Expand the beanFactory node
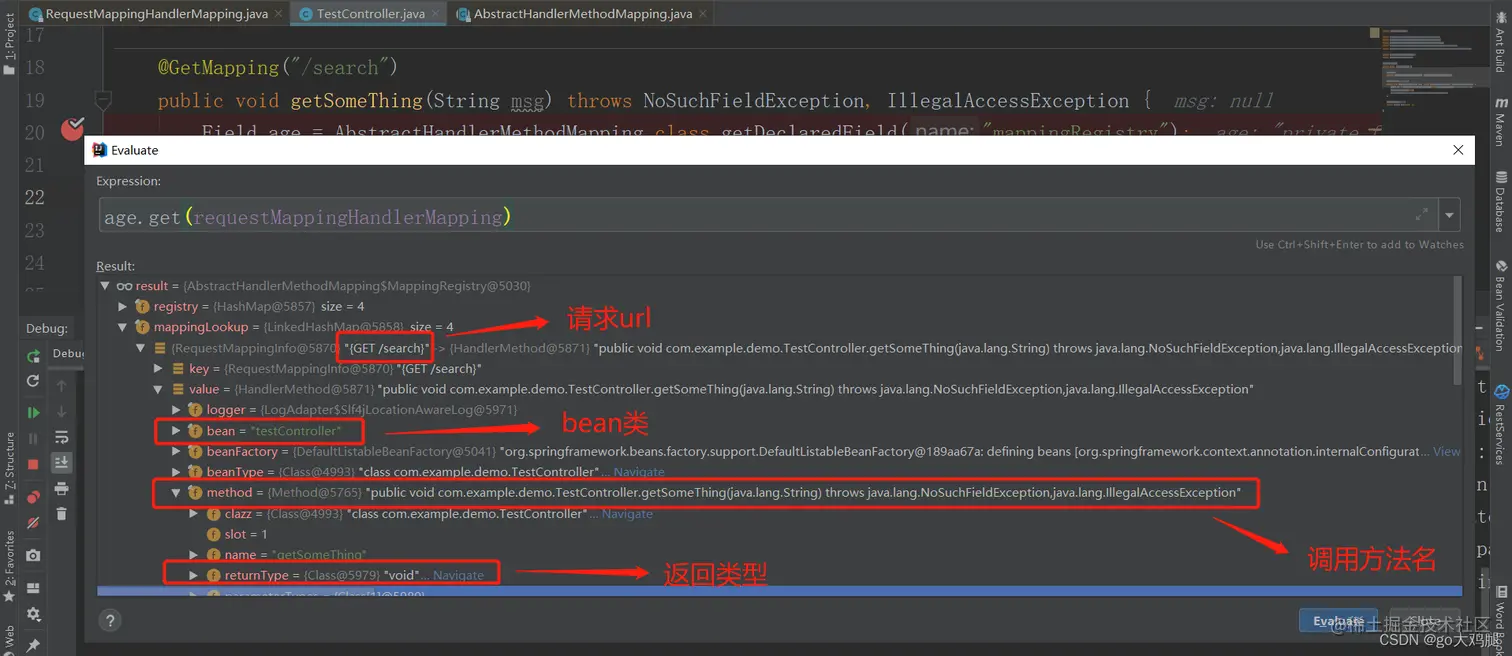This screenshot has height=656, width=1512. click(x=176, y=452)
